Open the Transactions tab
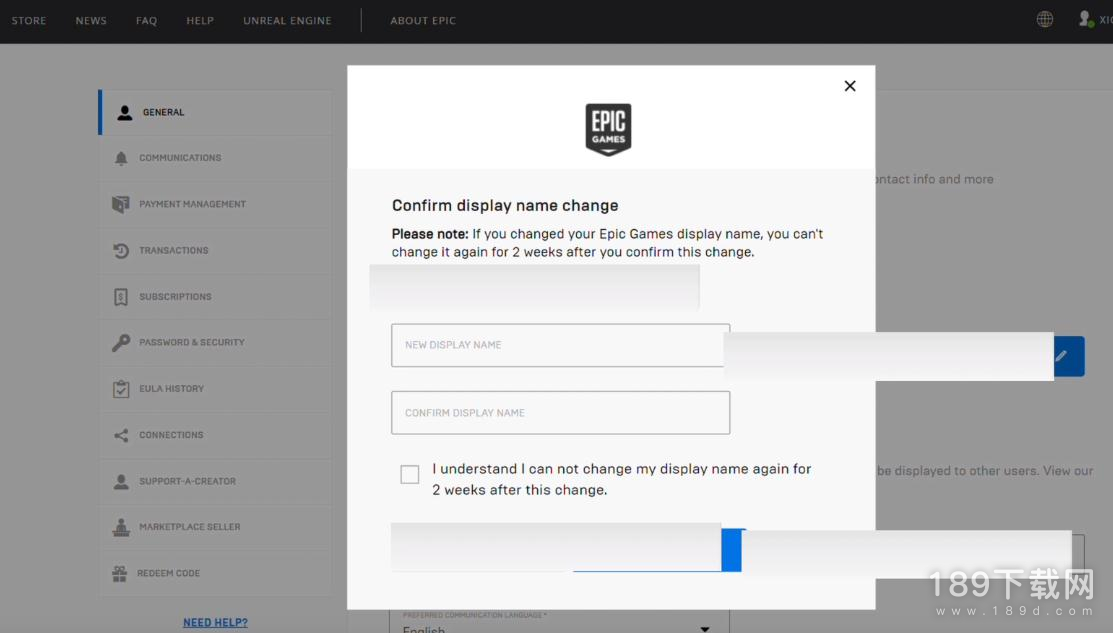1113x633 pixels. point(215,250)
